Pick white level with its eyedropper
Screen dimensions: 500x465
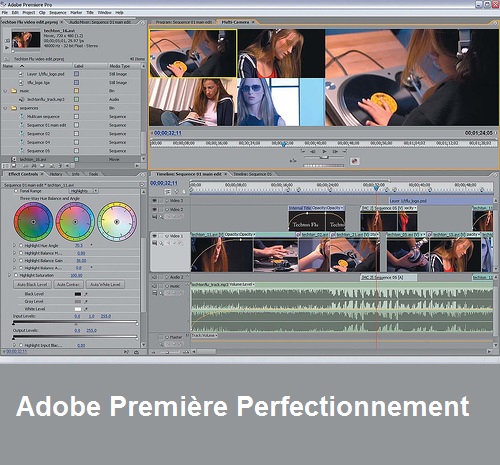(x=86, y=309)
